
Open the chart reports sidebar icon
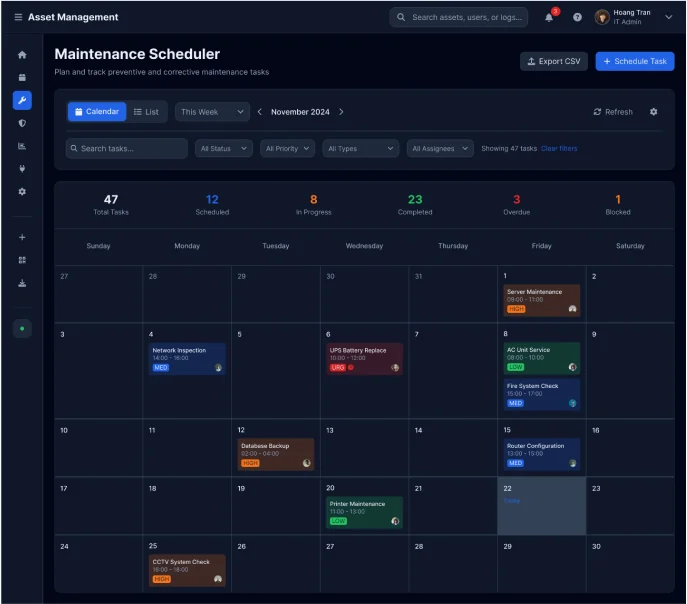tap(22, 146)
